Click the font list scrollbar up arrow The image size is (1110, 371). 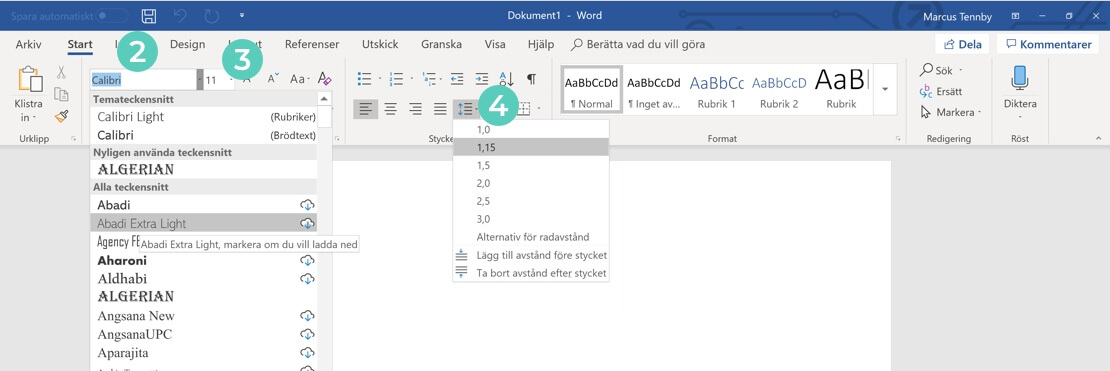click(x=324, y=99)
